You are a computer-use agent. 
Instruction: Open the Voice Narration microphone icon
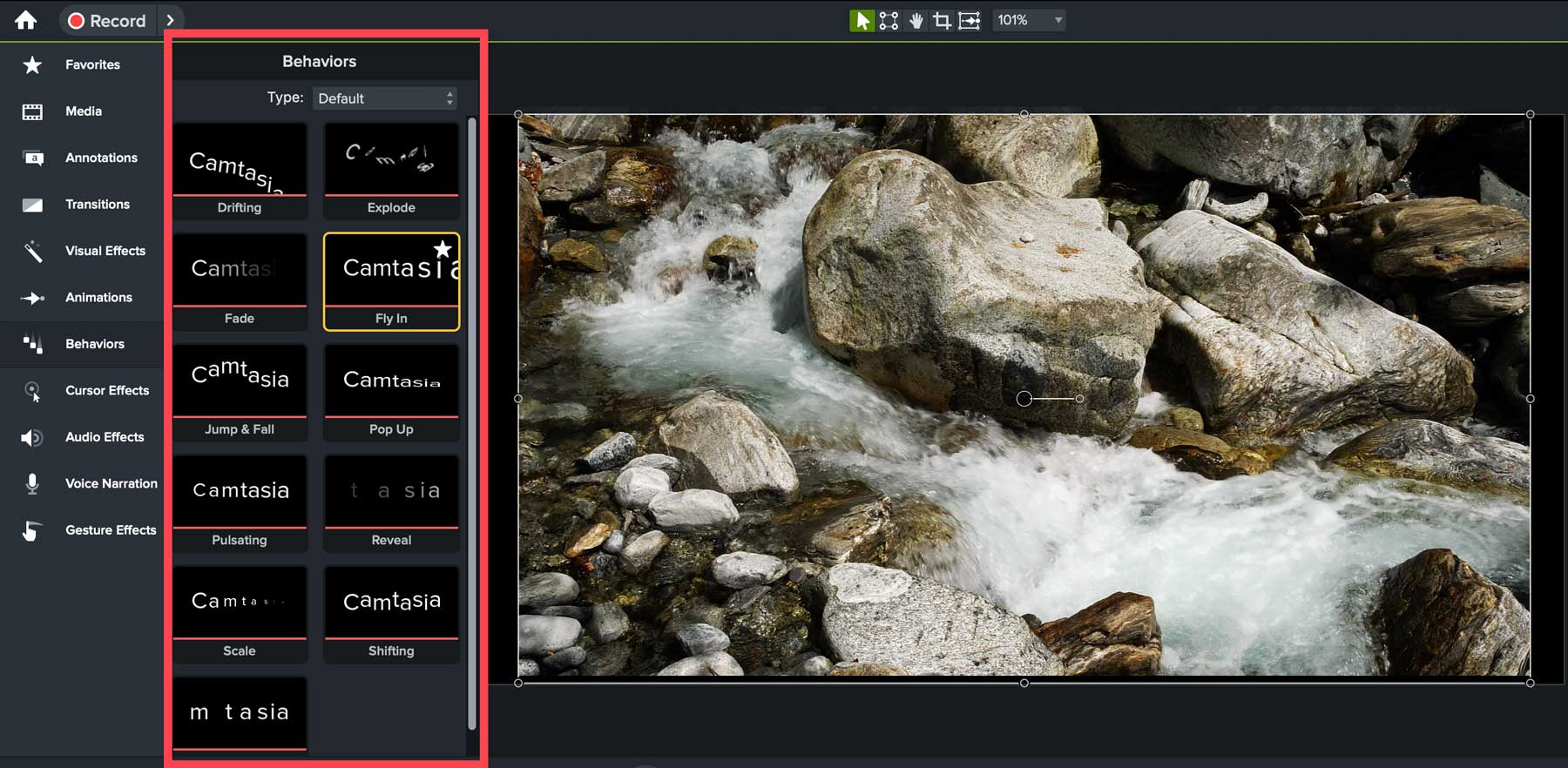pyautogui.click(x=32, y=483)
